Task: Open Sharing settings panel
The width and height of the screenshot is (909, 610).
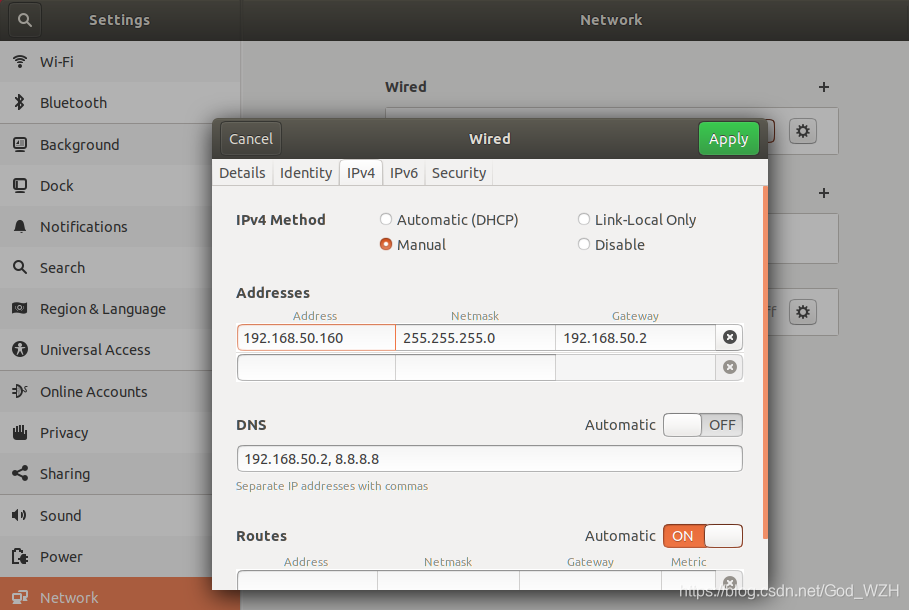Action: tap(106, 474)
